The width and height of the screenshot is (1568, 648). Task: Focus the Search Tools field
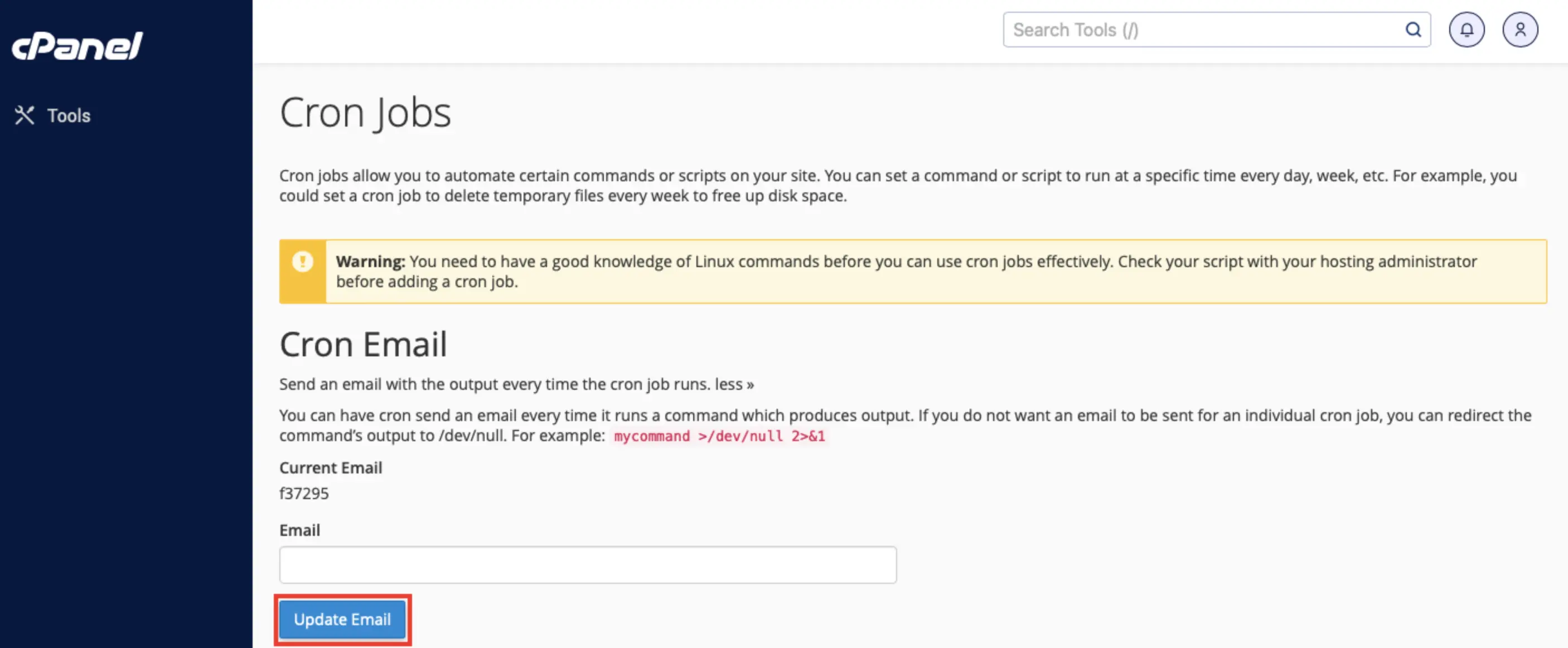click(x=1216, y=30)
